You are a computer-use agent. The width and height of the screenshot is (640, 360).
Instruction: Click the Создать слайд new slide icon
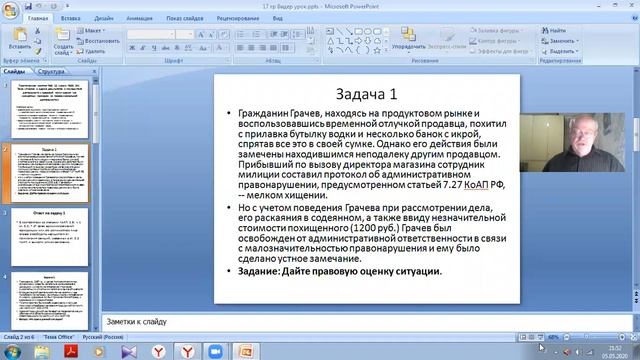63,34
